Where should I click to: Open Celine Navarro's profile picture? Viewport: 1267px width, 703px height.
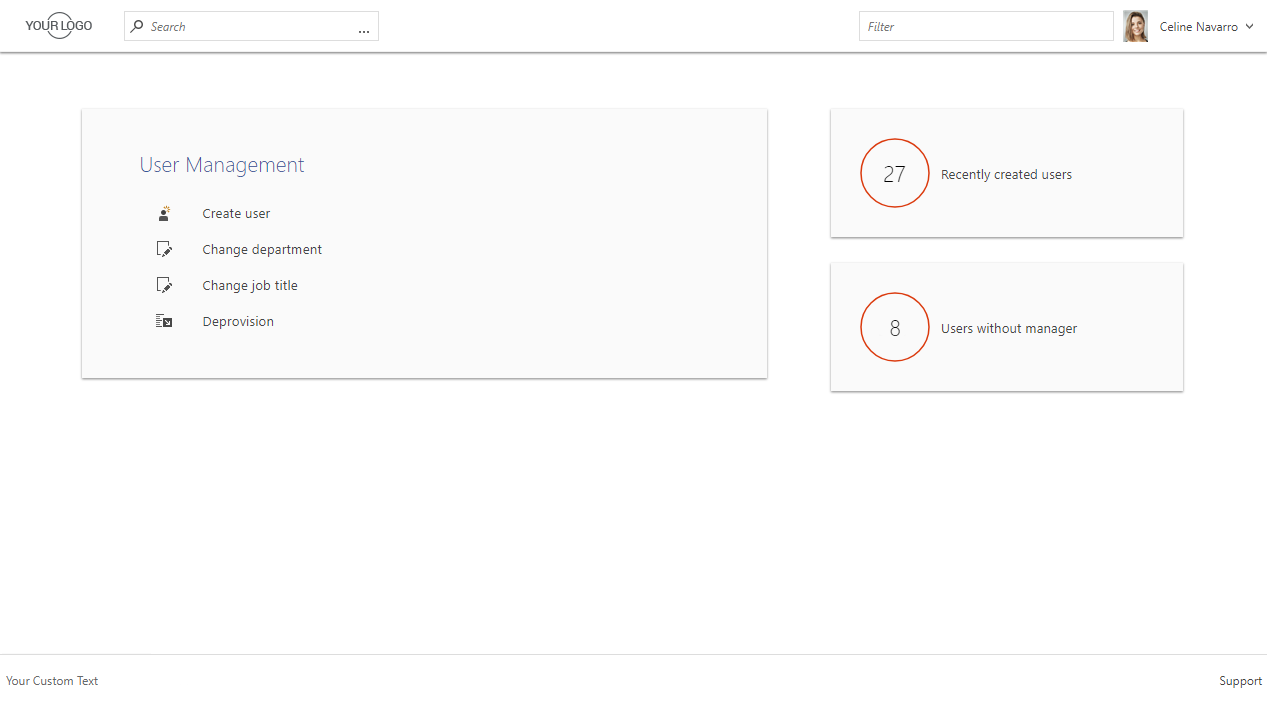(1135, 26)
